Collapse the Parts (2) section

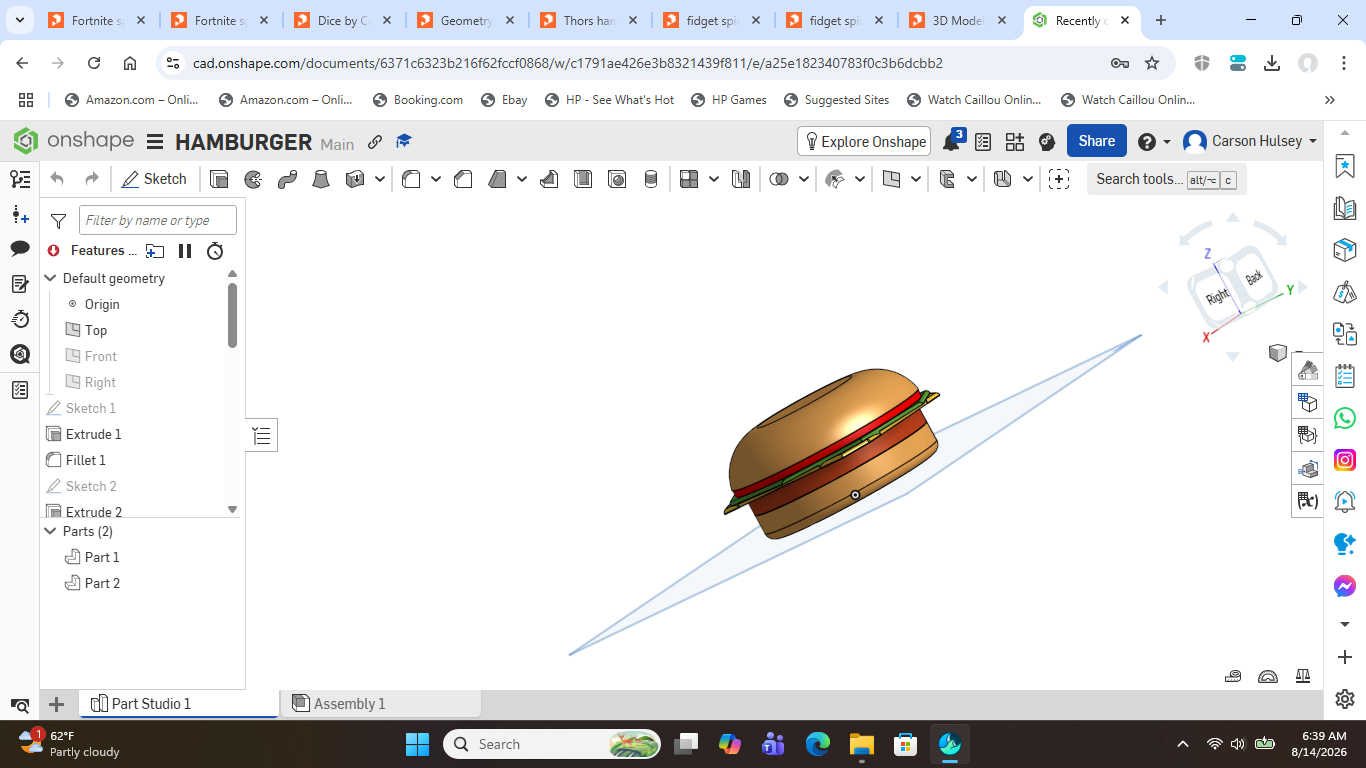click(x=51, y=531)
